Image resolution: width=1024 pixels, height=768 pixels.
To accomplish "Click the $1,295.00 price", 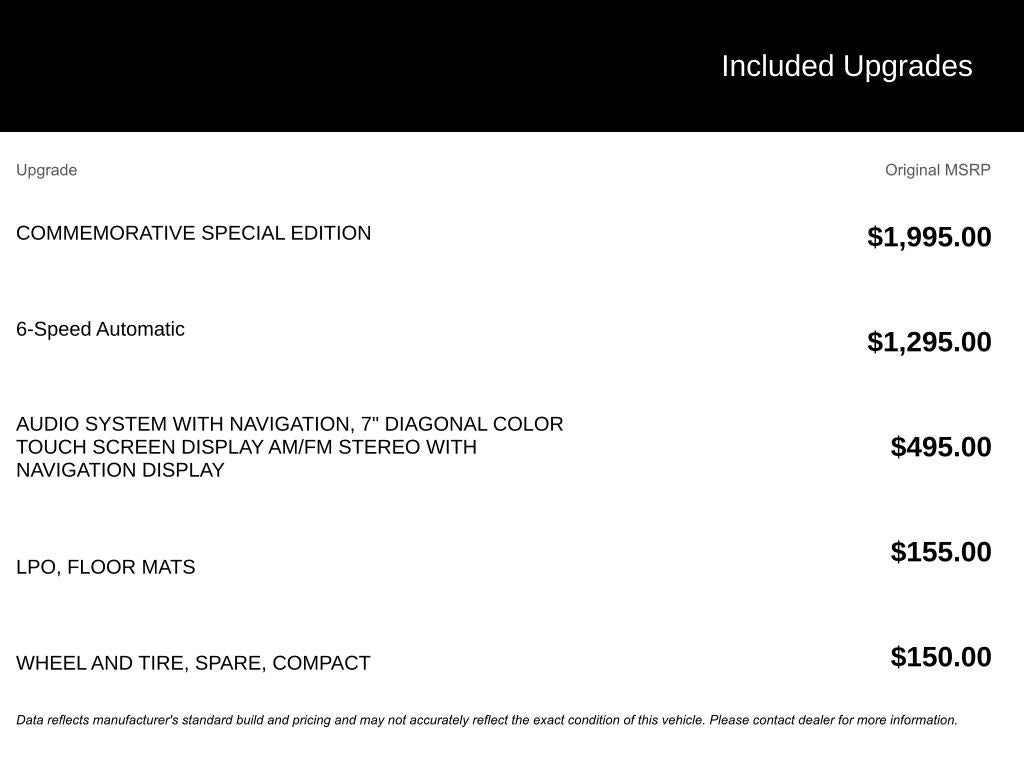I will point(929,342).
